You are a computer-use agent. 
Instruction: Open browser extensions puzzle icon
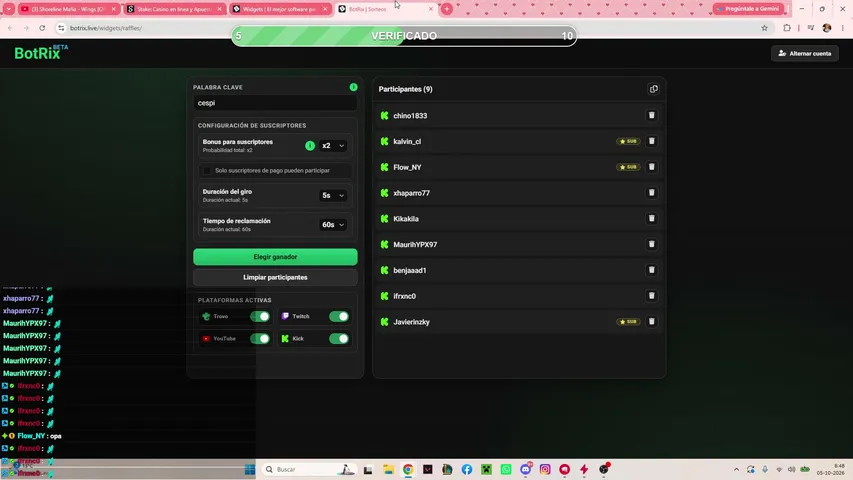tap(787, 28)
